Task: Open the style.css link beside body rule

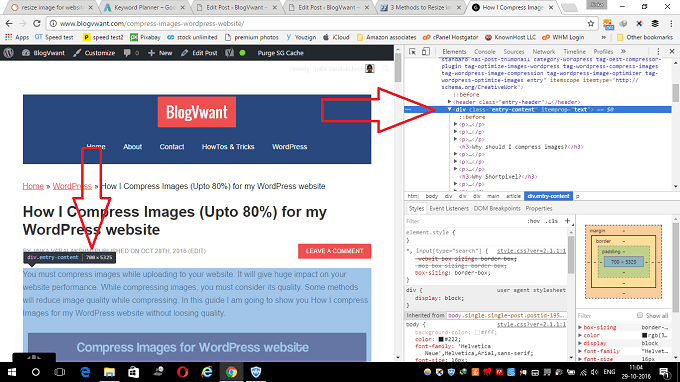Action: pos(531,324)
